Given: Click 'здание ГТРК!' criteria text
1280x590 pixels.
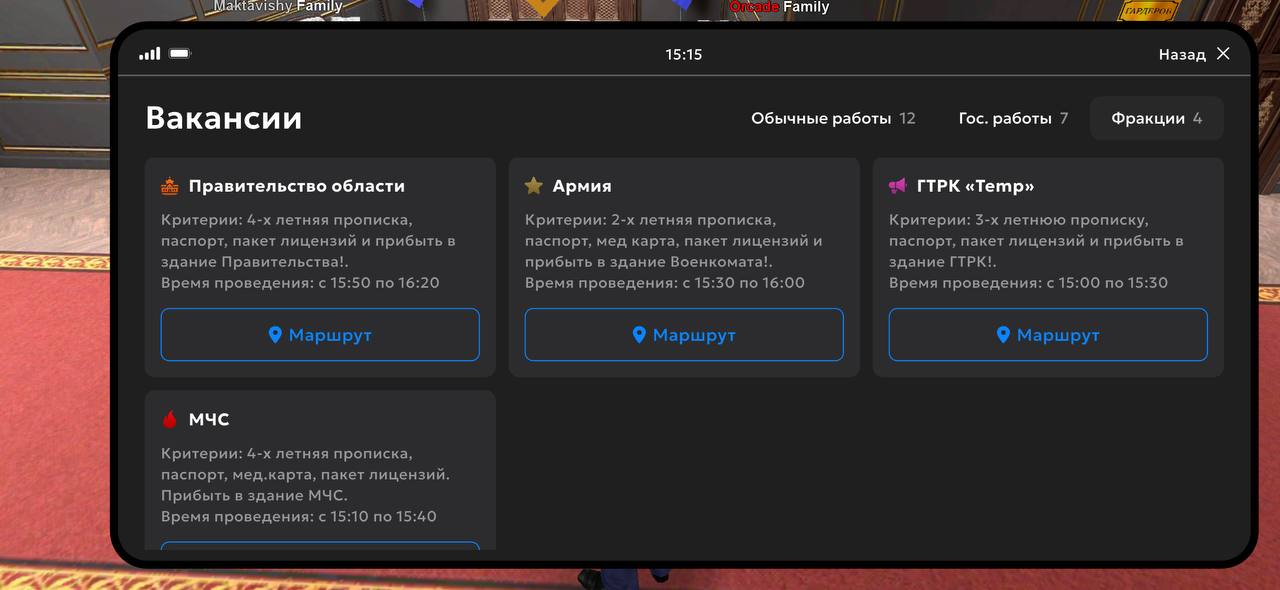Looking at the screenshot, I should tap(940, 262).
